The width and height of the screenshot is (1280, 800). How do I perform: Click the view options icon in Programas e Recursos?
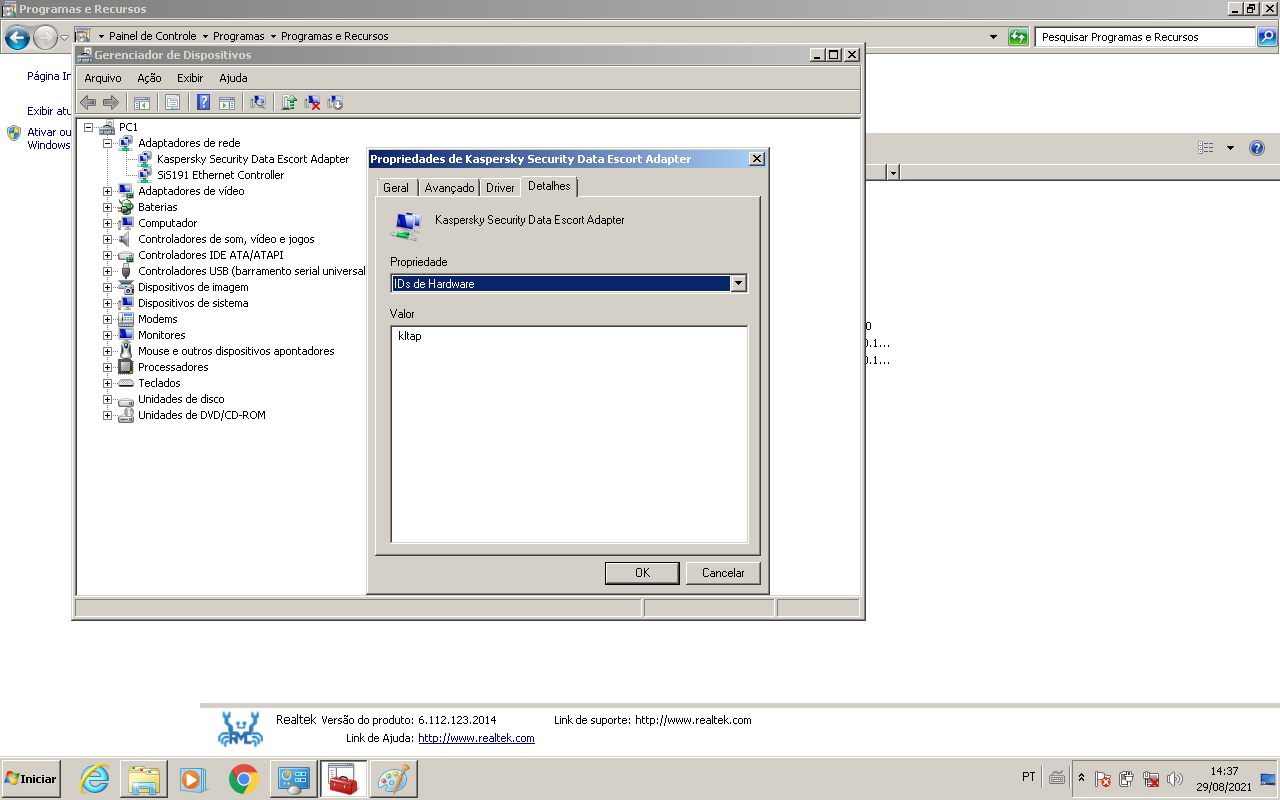coord(1206,148)
